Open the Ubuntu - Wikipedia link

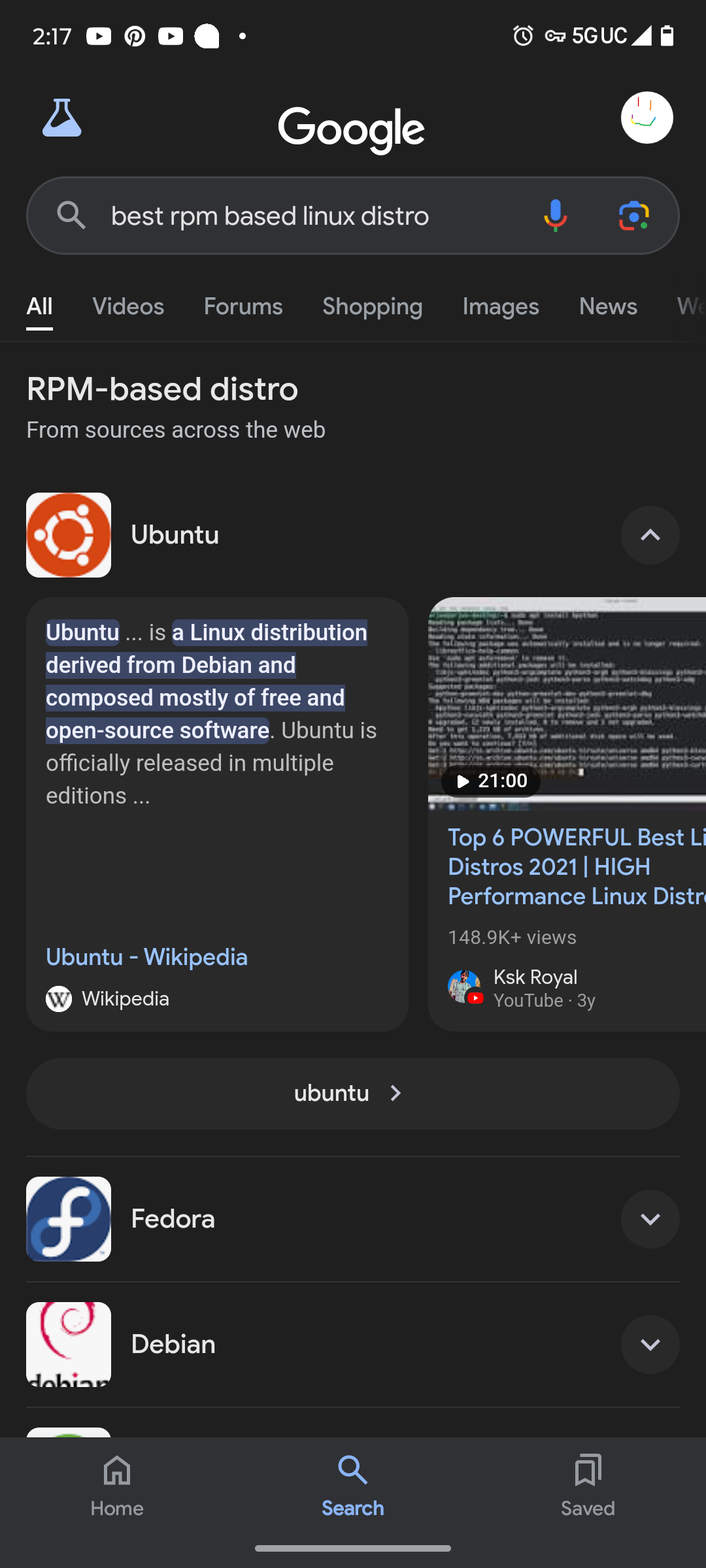[146, 957]
